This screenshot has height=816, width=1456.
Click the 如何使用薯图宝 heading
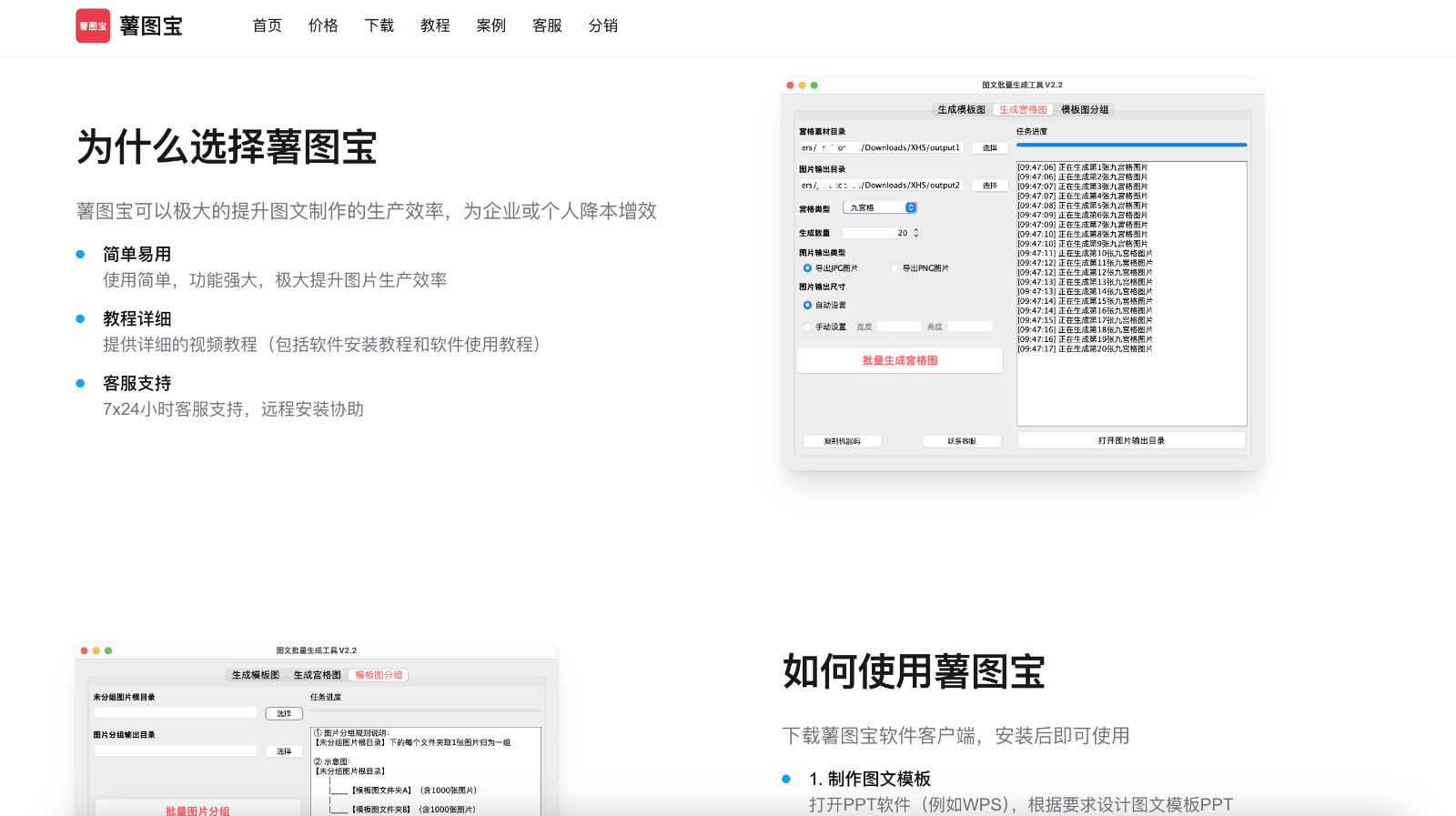914,671
